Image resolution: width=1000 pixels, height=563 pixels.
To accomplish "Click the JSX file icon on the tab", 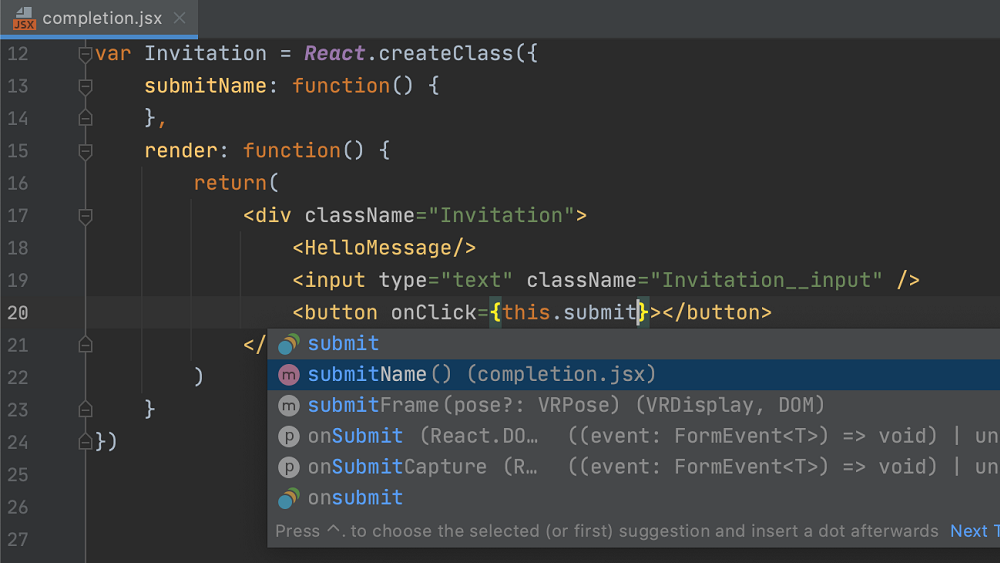I will (x=24, y=18).
